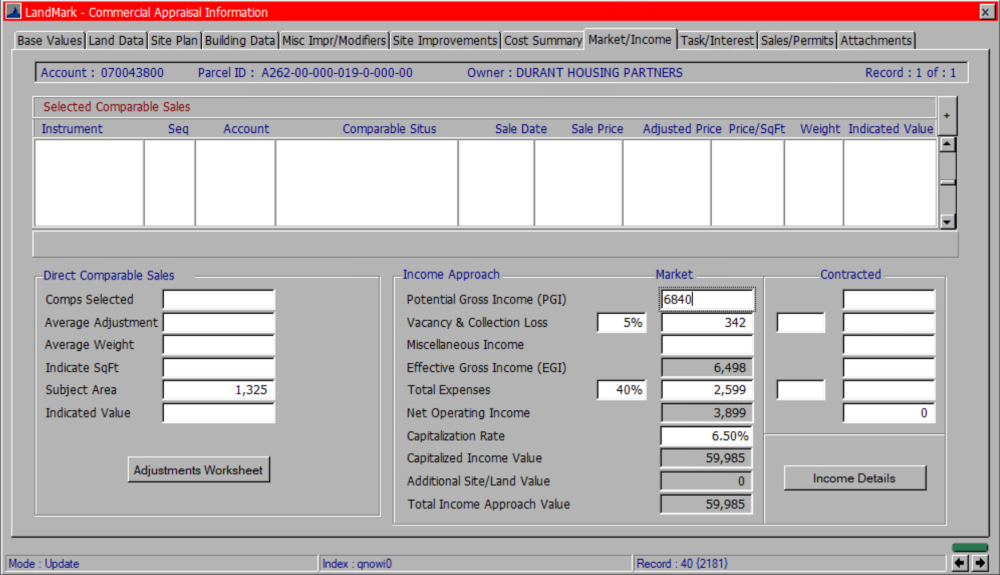Open the Task/Interest tab
Viewport: 1000px width, 575px height.
click(x=717, y=40)
